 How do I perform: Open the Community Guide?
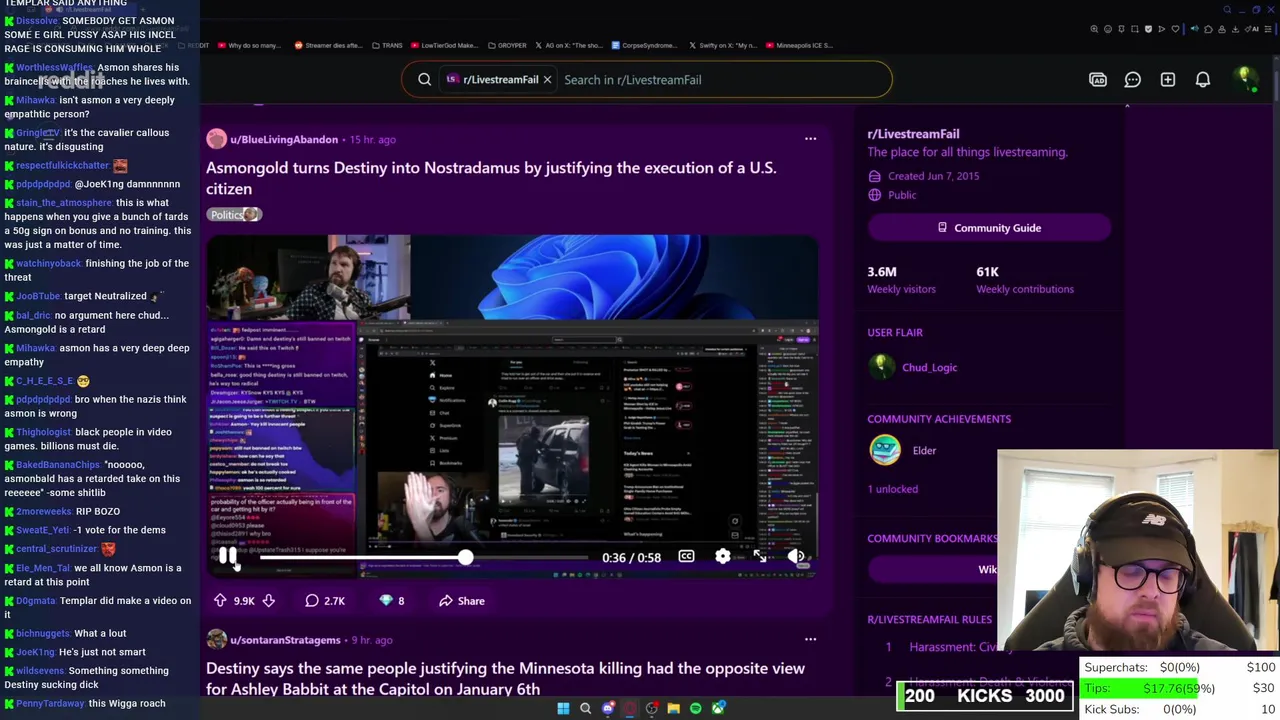pos(989,228)
